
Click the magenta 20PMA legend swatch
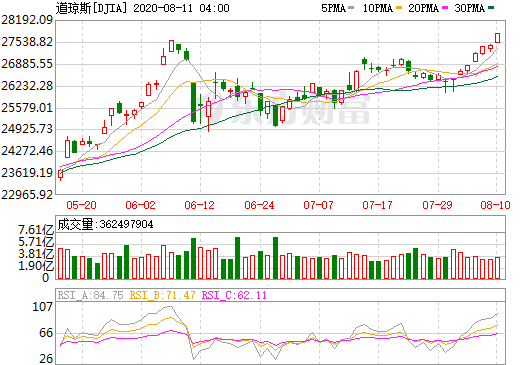click(x=445, y=7)
